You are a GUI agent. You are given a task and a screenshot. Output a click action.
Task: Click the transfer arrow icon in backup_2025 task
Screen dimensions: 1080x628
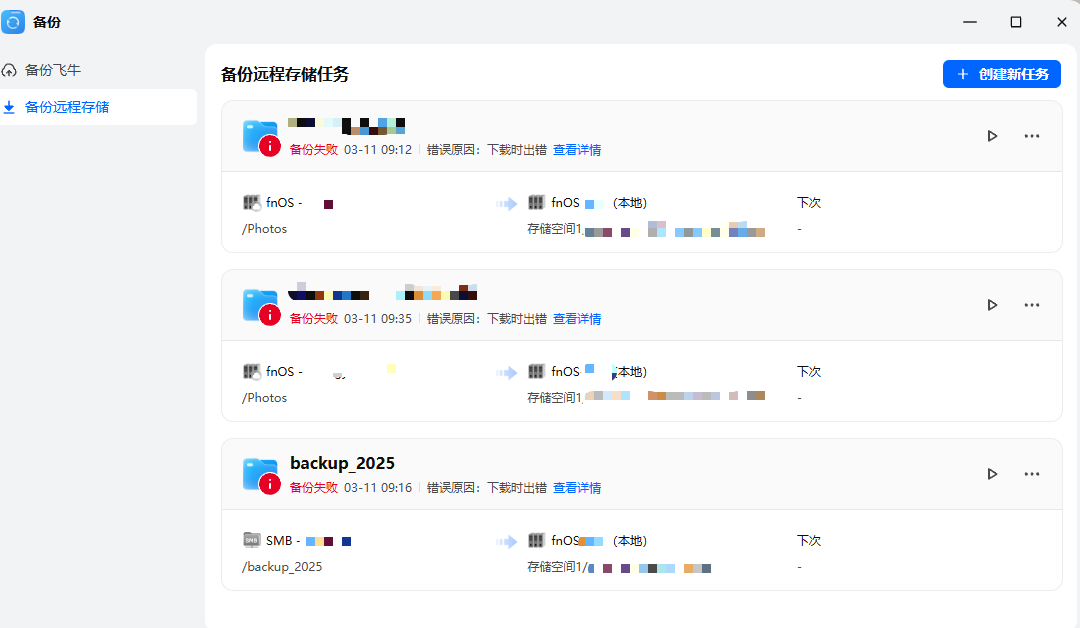click(x=506, y=541)
